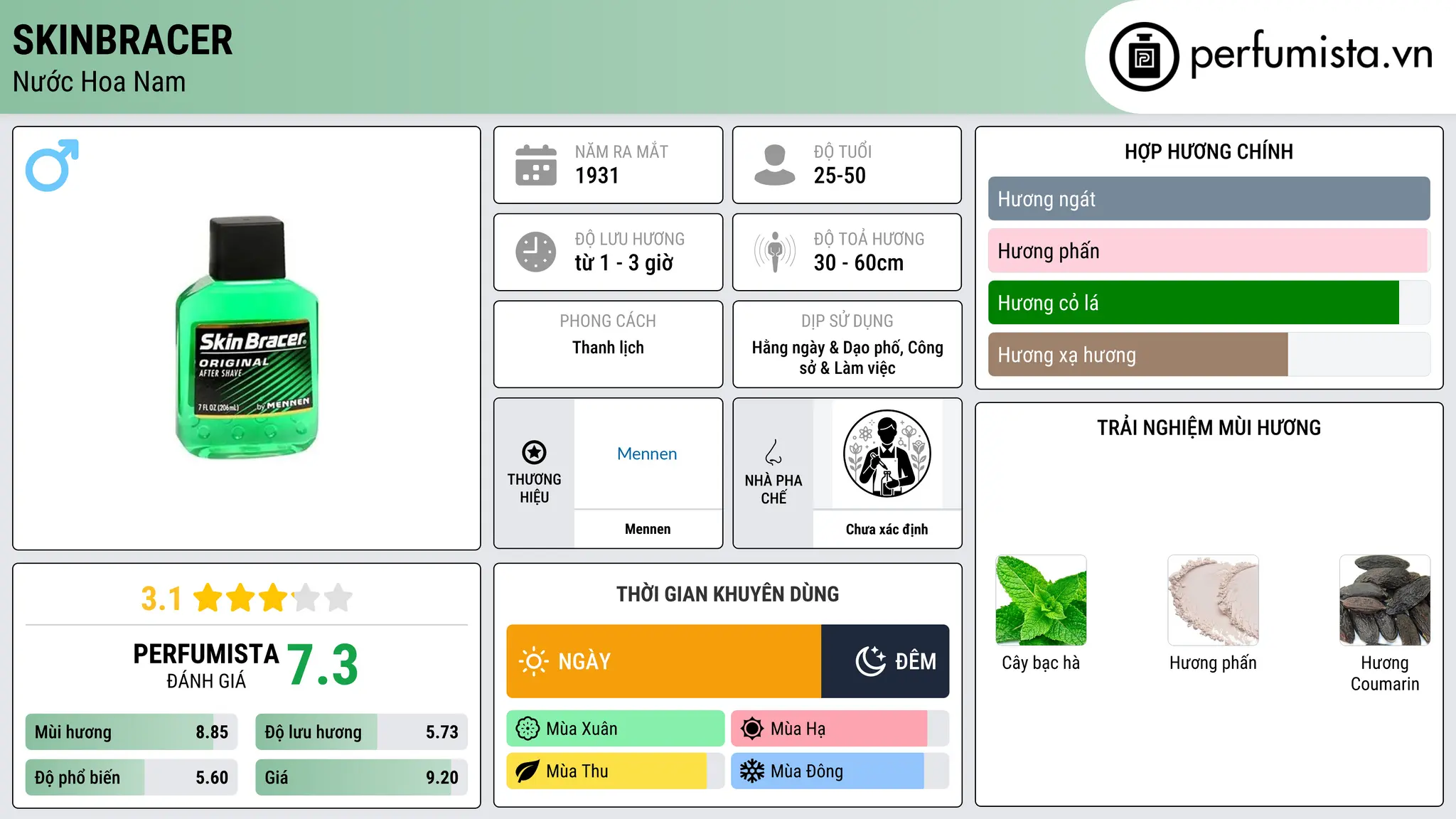Click the Độ lưu hương score bar
Viewport: 1456px width, 819px height.
361,732
